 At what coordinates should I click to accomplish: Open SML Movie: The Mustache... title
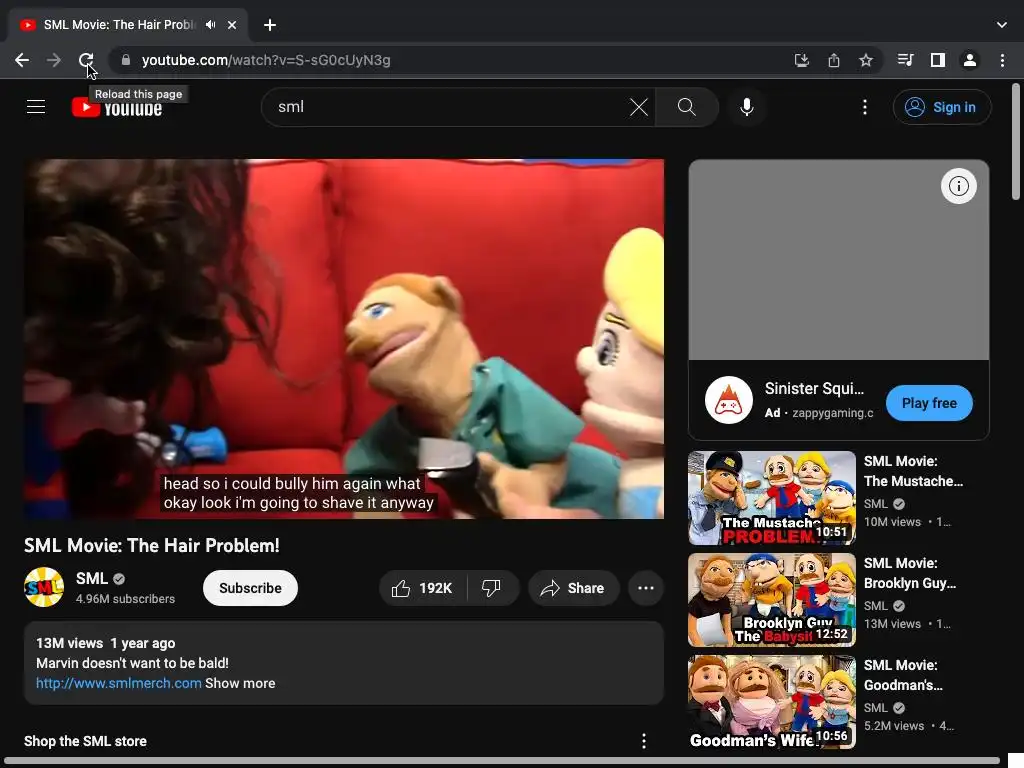913,471
